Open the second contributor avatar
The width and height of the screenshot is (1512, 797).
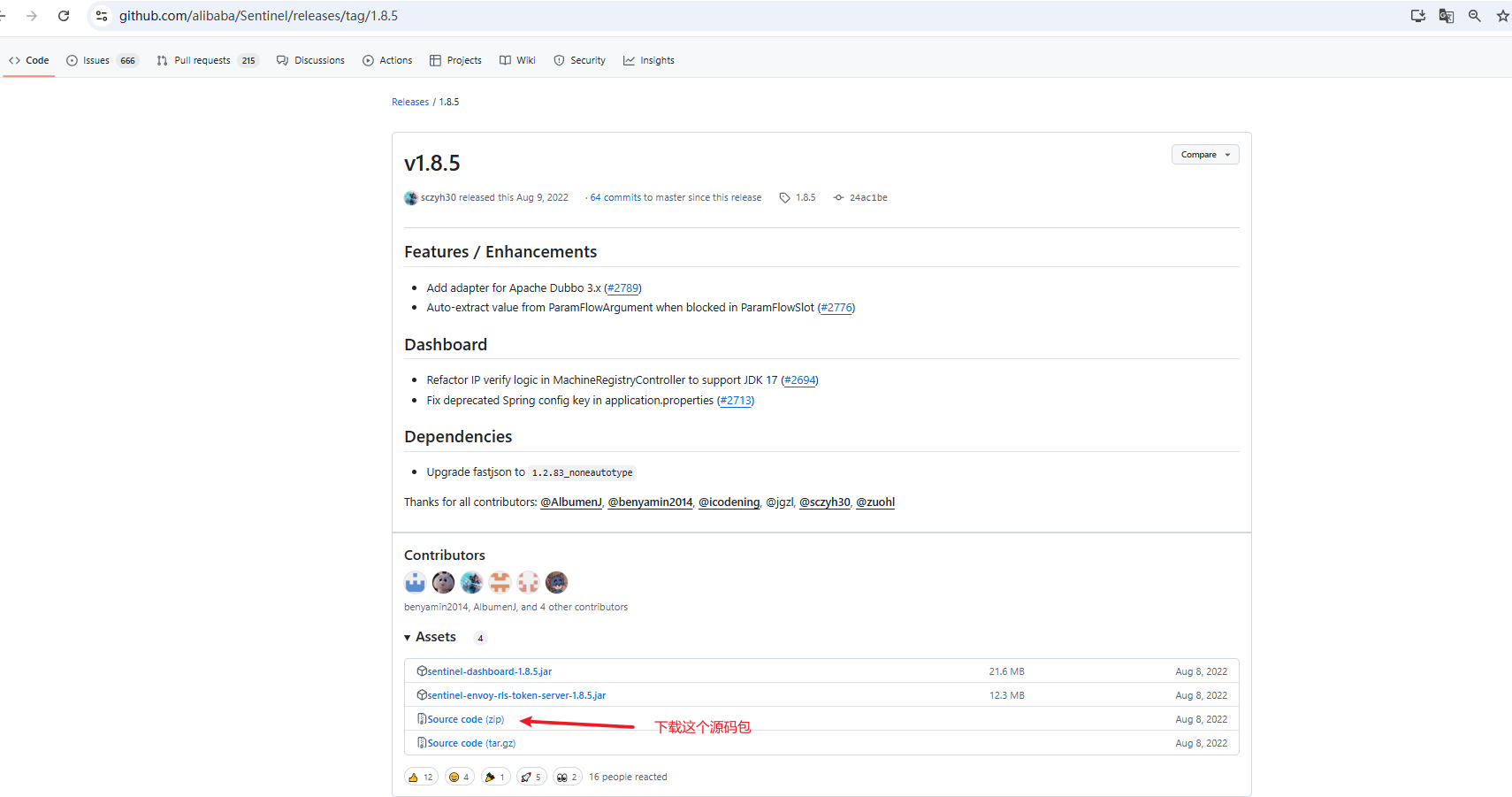click(x=443, y=582)
